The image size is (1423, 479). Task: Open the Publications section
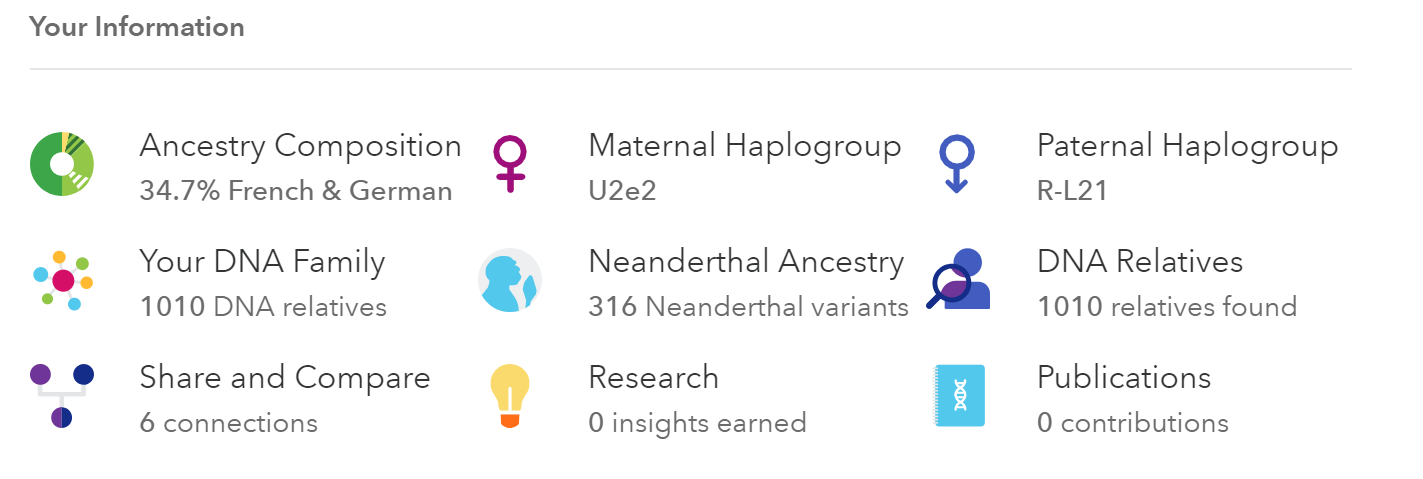pyautogui.click(x=1124, y=378)
